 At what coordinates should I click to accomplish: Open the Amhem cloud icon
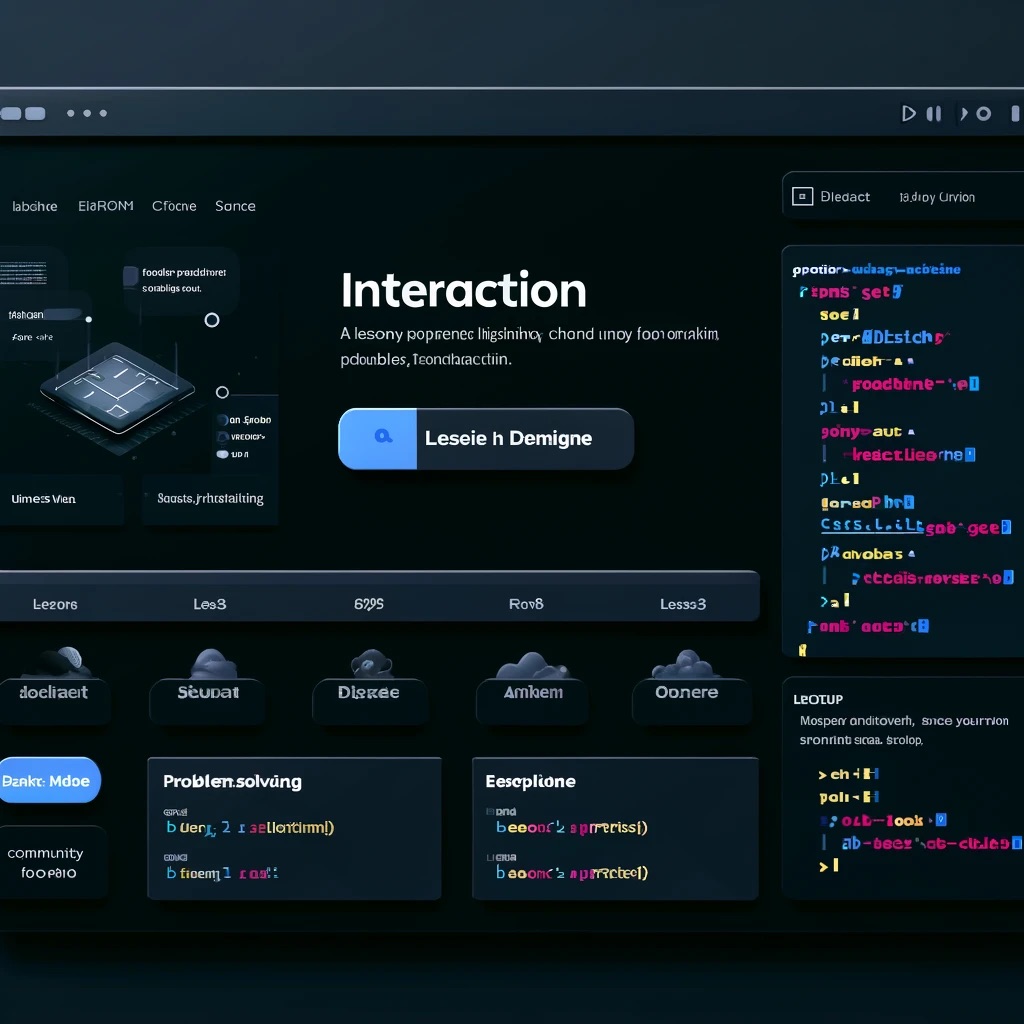(531, 663)
